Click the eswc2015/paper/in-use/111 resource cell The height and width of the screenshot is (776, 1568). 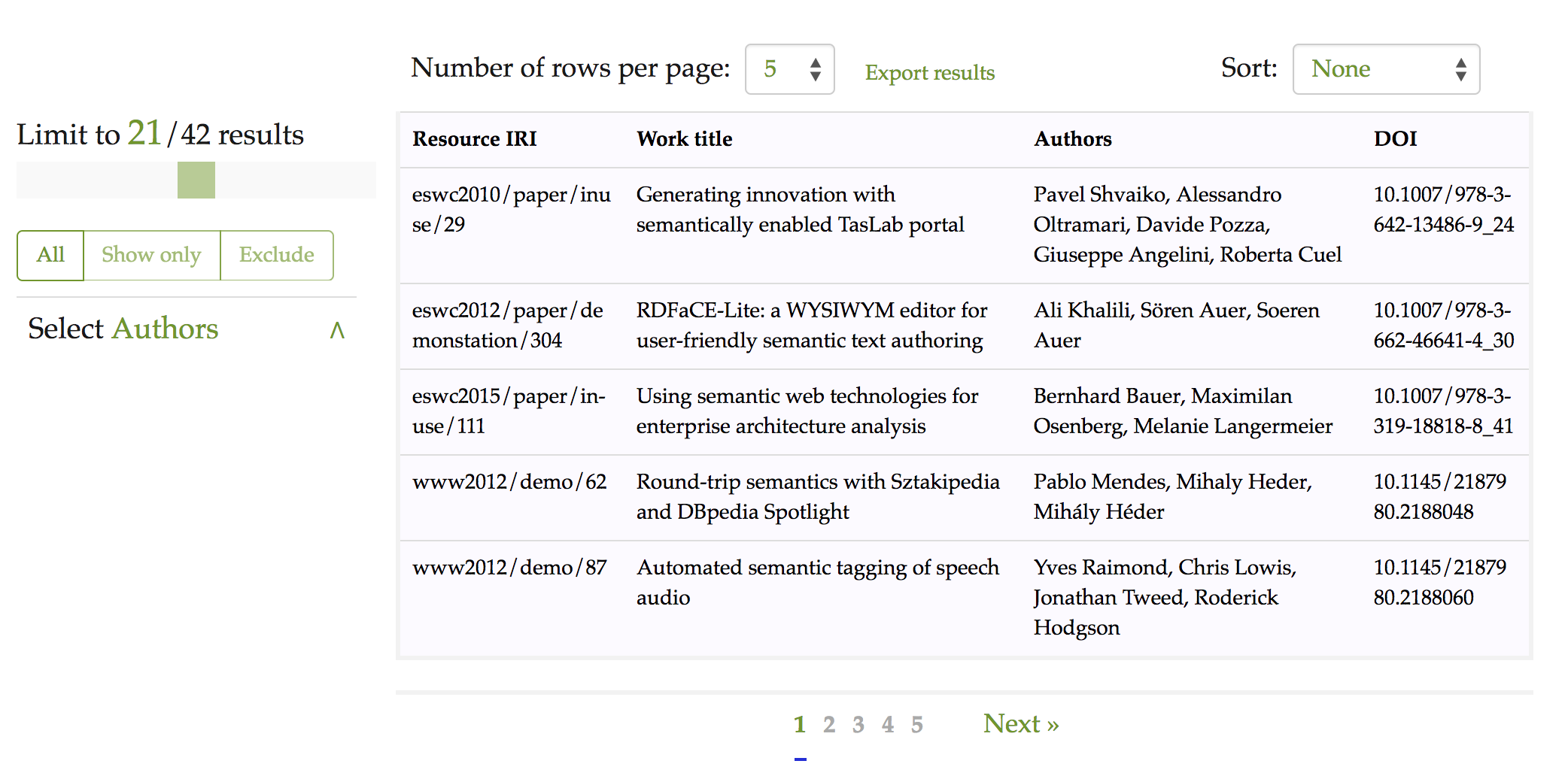pos(509,411)
